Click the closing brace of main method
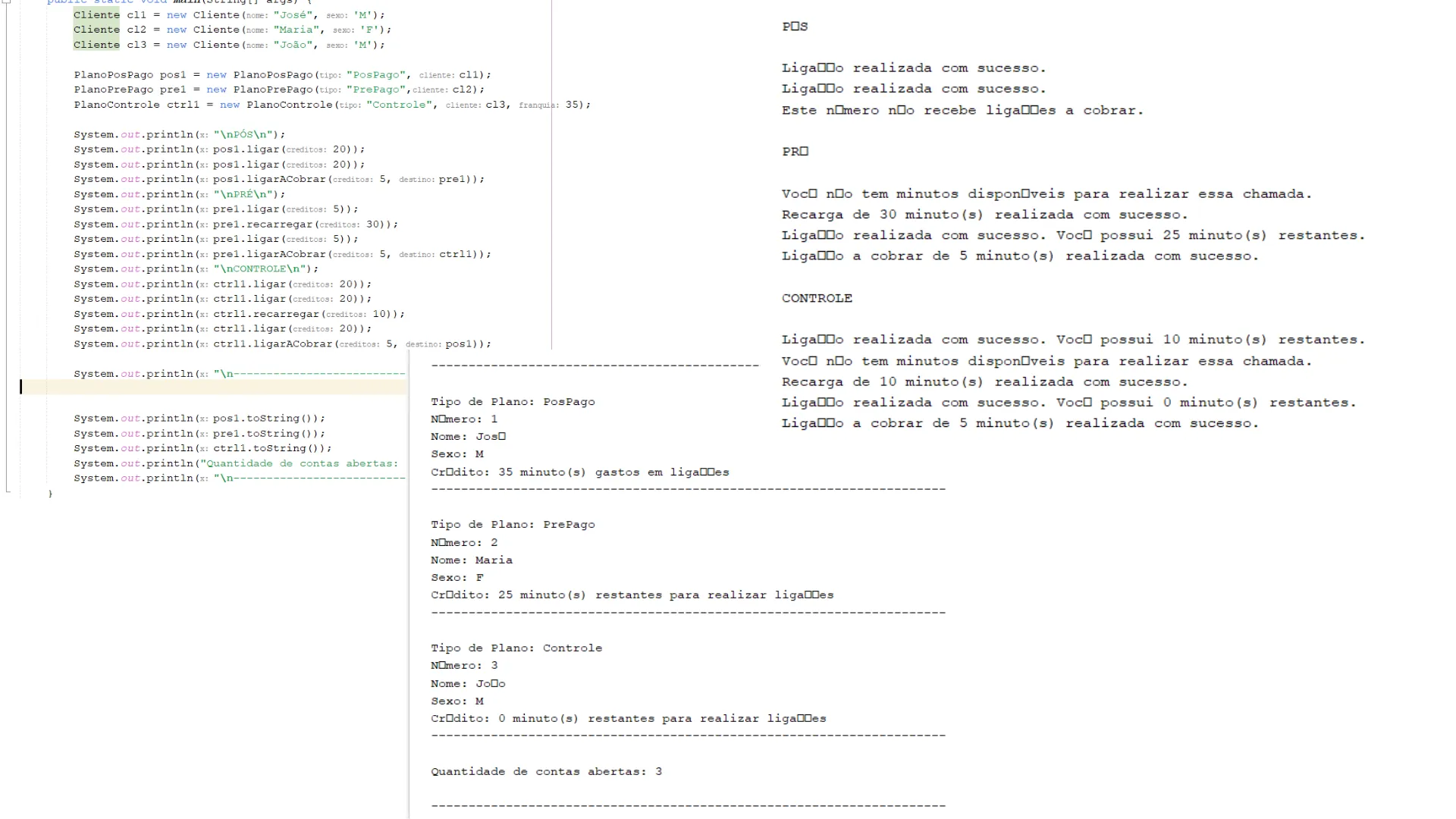Viewport: 1456px width, 819px height. pos(51,494)
